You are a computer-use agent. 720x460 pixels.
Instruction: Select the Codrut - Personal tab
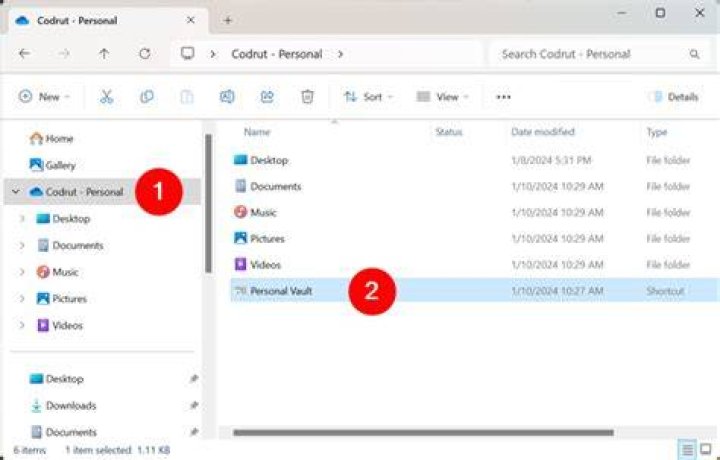point(106,21)
